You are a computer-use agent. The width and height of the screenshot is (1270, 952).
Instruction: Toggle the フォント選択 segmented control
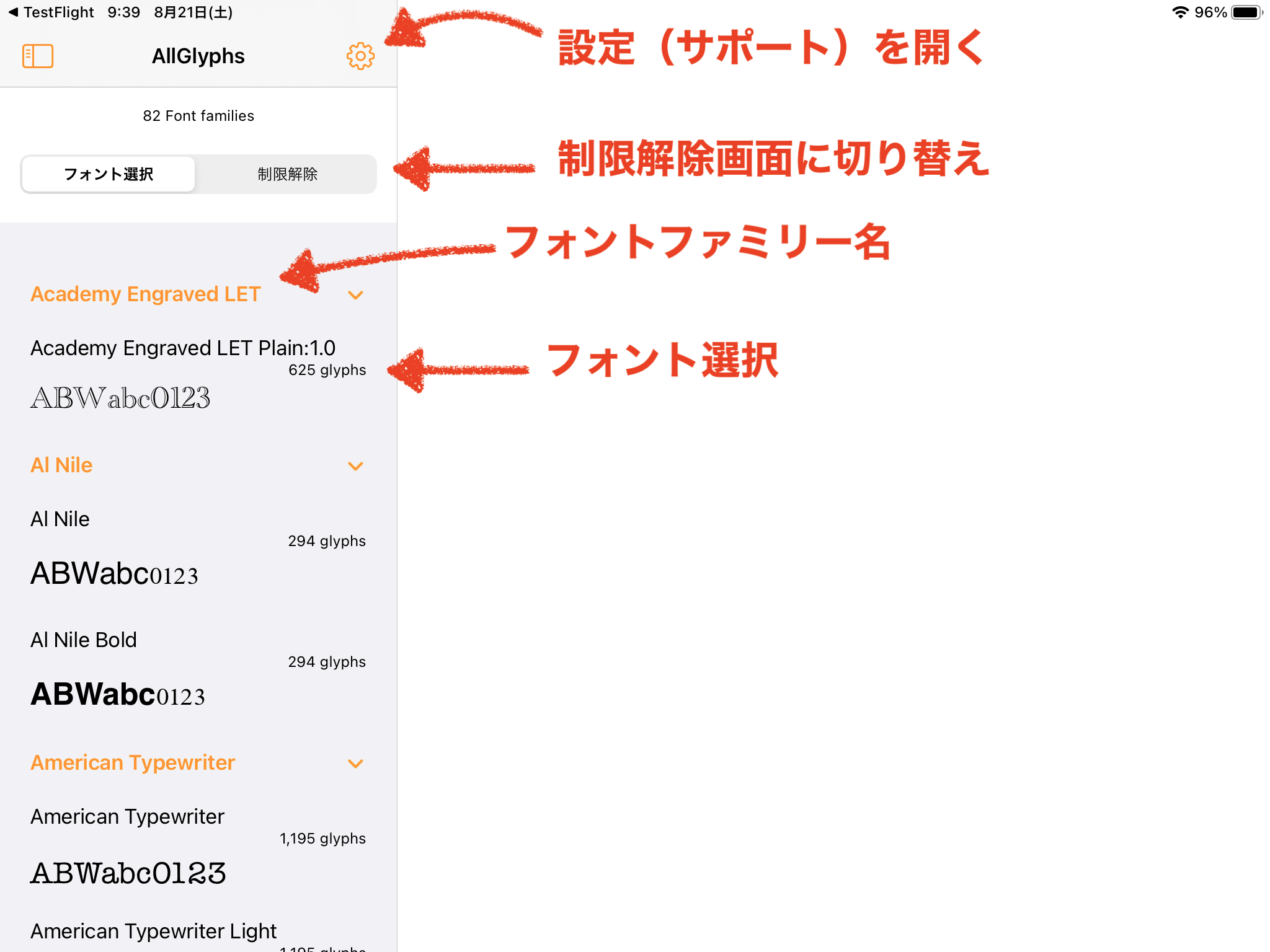click(108, 174)
